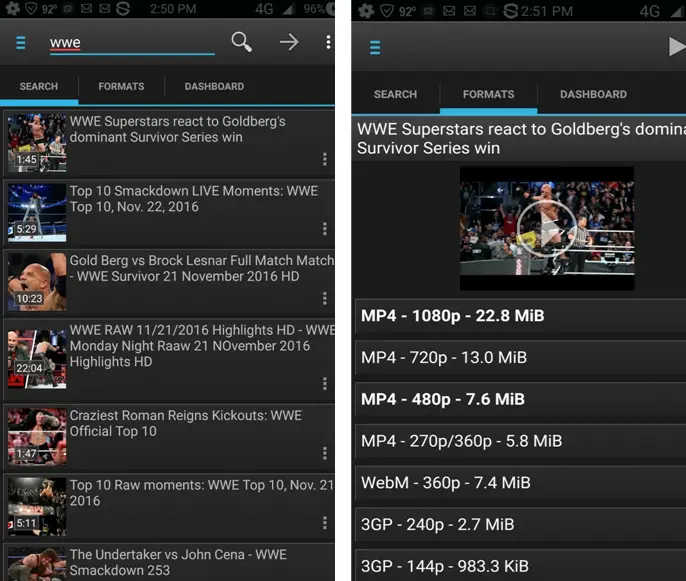Switch to SEARCH tab in right screen
686x581 pixels.
(396, 94)
